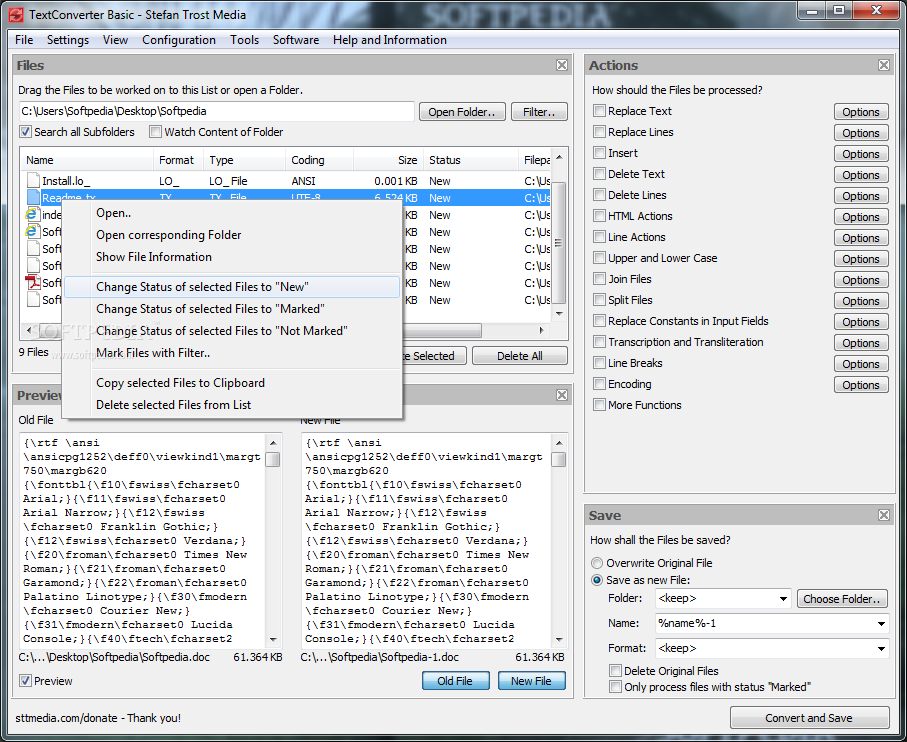Open the File menu
Image resolution: width=907 pixels, height=742 pixels.
click(x=24, y=40)
